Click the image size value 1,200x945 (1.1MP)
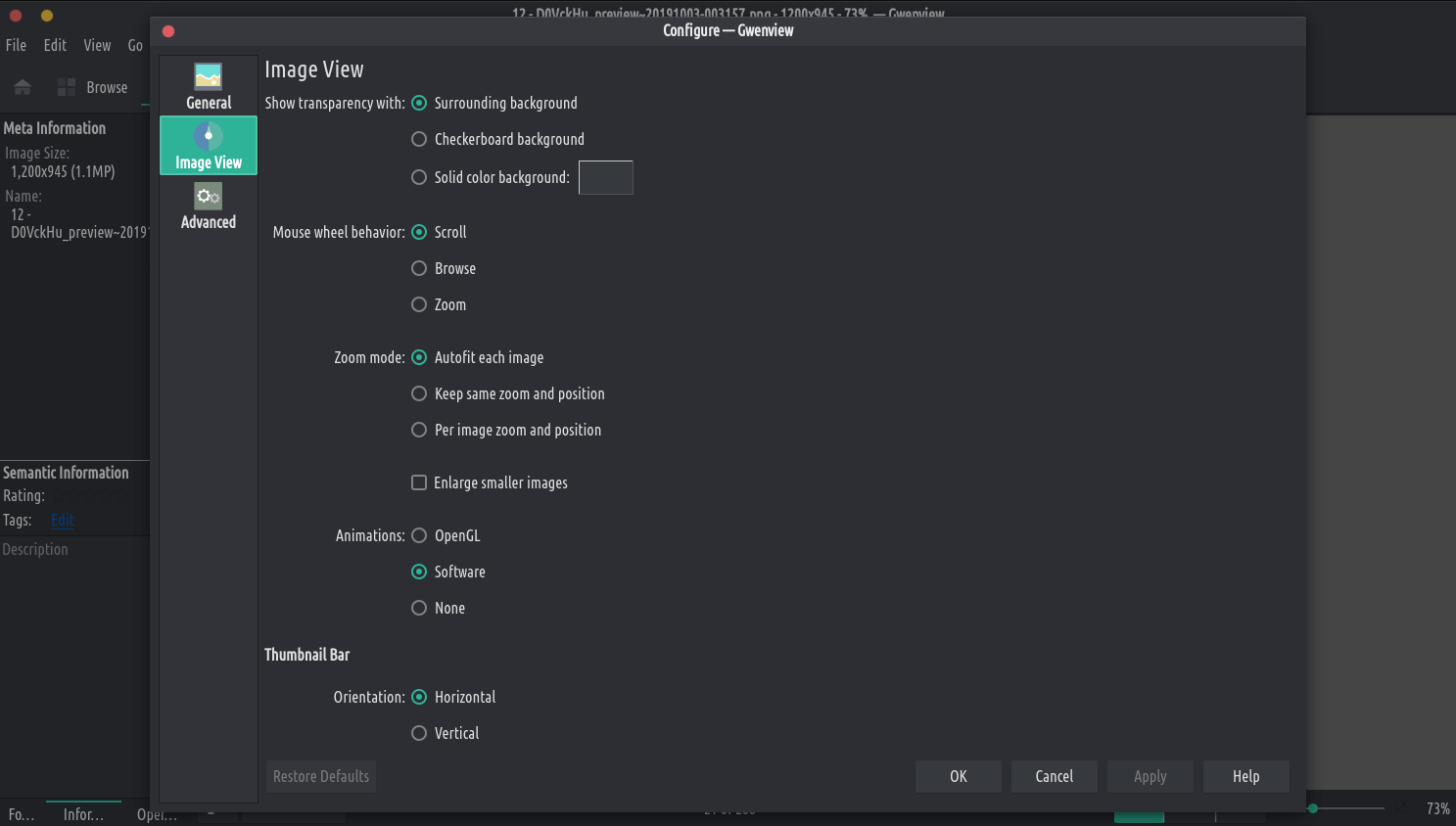Viewport: 1456px width, 826px height. point(63,171)
